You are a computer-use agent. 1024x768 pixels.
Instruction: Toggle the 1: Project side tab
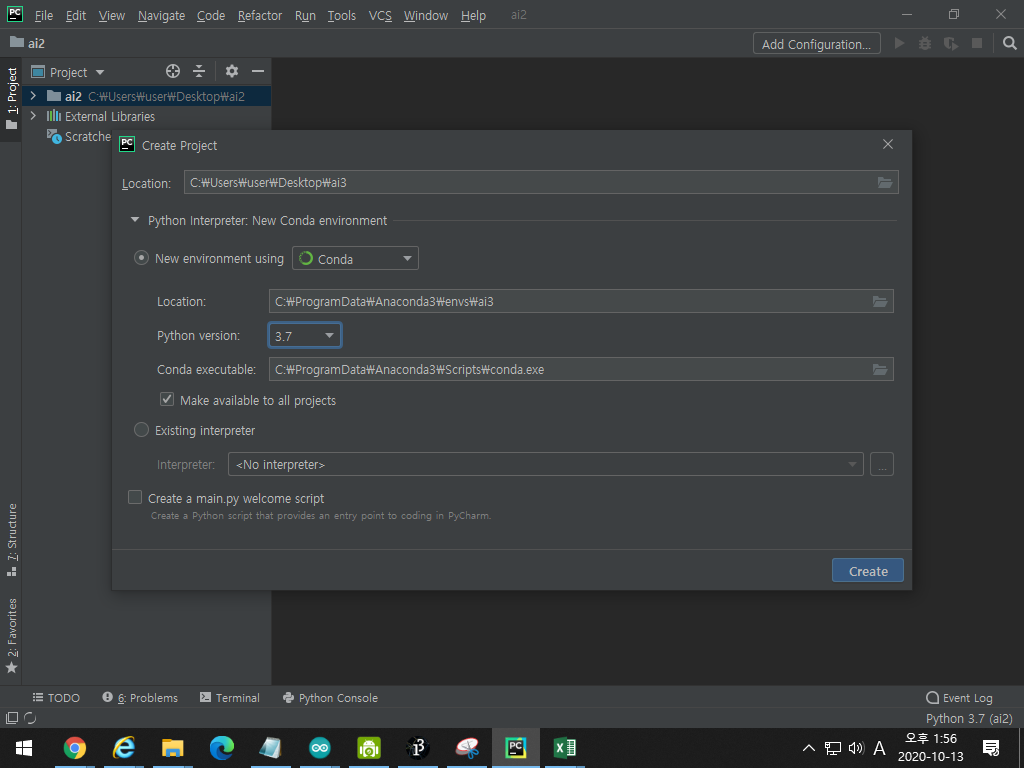point(12,98)
